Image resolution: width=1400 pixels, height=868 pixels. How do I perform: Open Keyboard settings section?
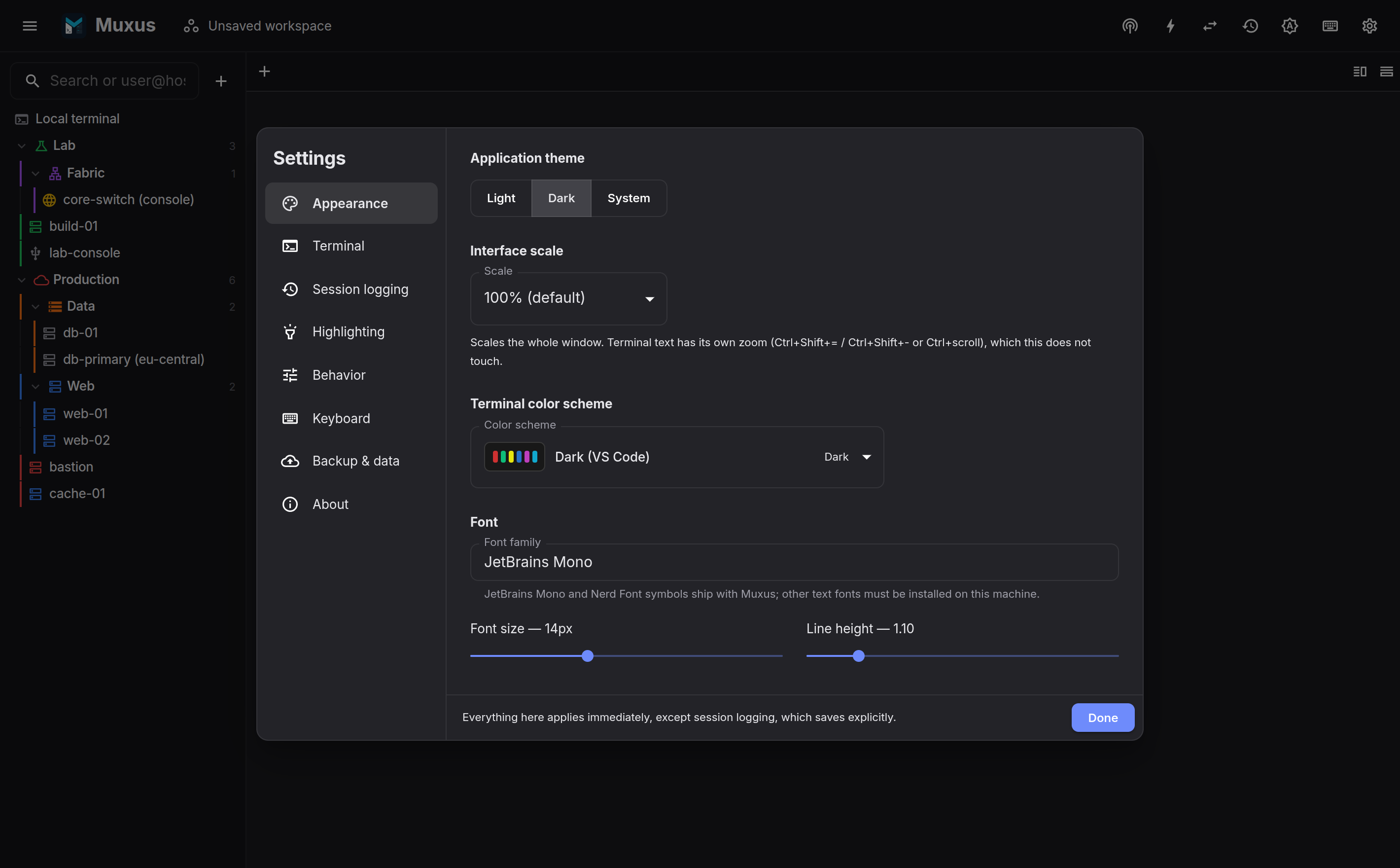click(x=351, y=419)
